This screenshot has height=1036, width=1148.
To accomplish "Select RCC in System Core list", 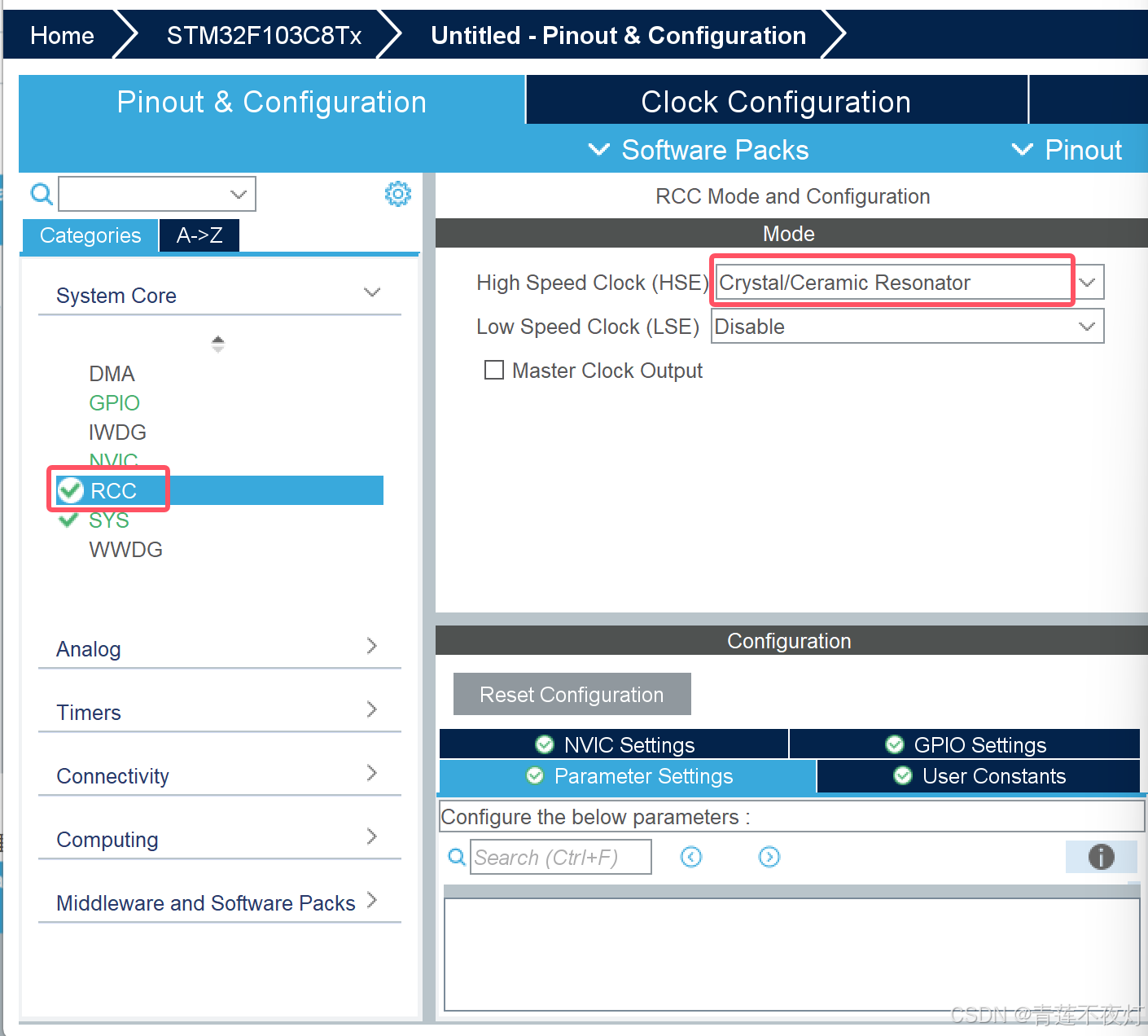I will point(220,490).
